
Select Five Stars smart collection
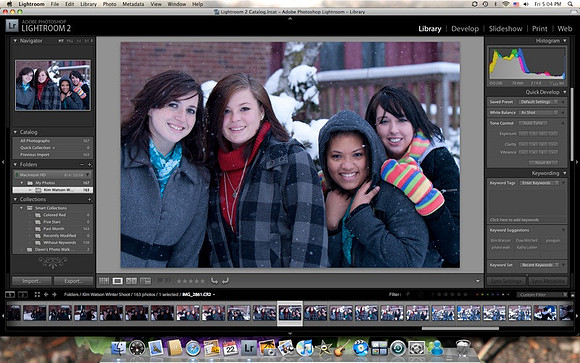click(x=53, y=222)
